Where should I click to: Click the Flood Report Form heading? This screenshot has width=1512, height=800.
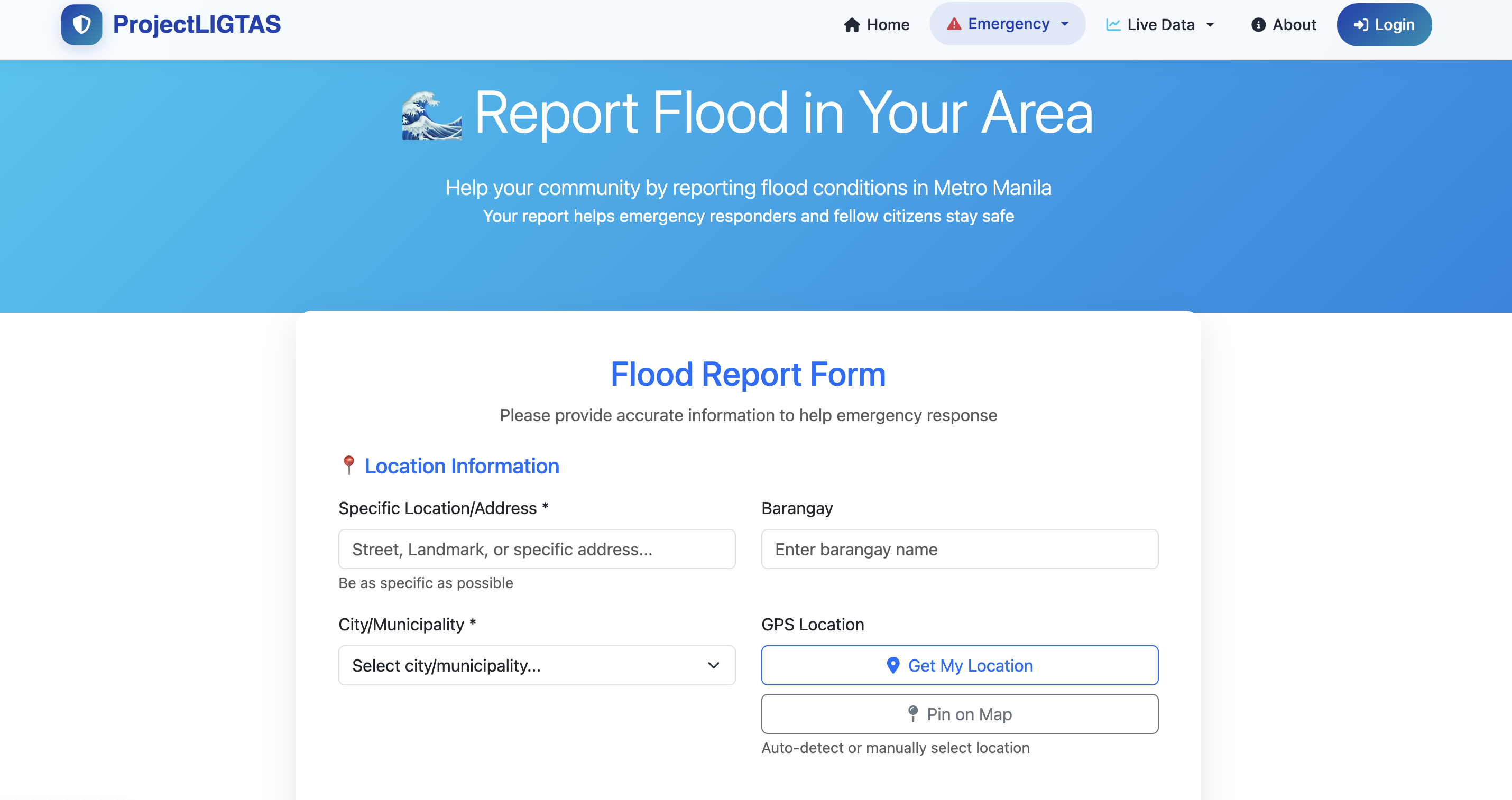tap(748, 374)
